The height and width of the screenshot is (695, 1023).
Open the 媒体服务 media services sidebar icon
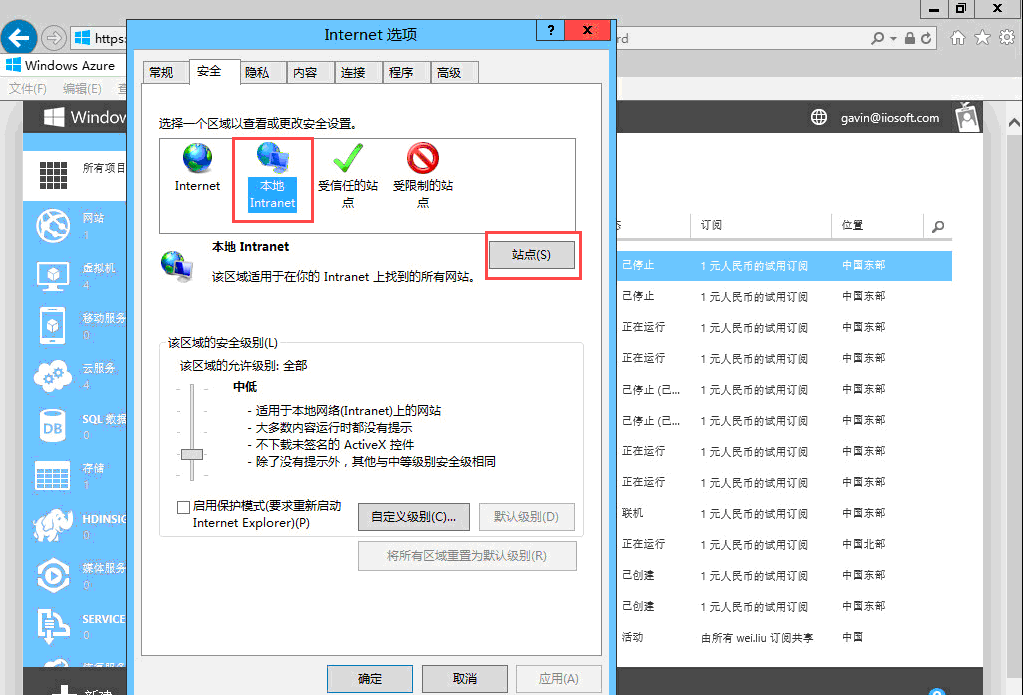coord(53,576)
